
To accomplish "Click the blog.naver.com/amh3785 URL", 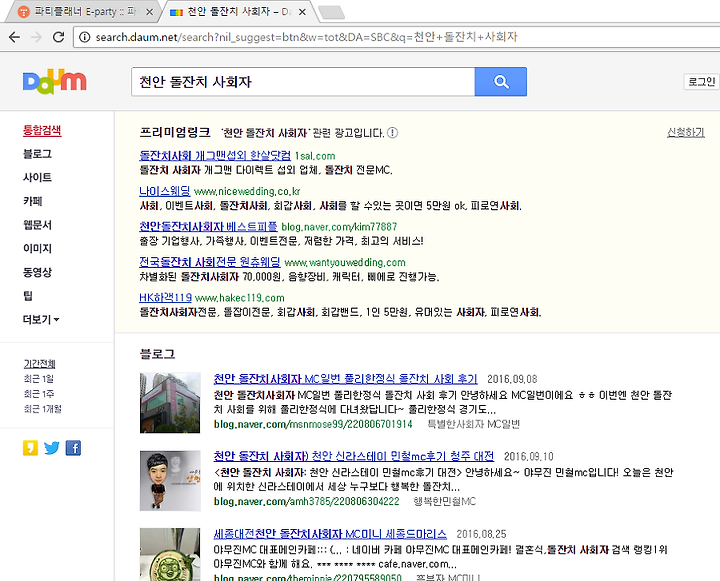I will tap(306, 501).
